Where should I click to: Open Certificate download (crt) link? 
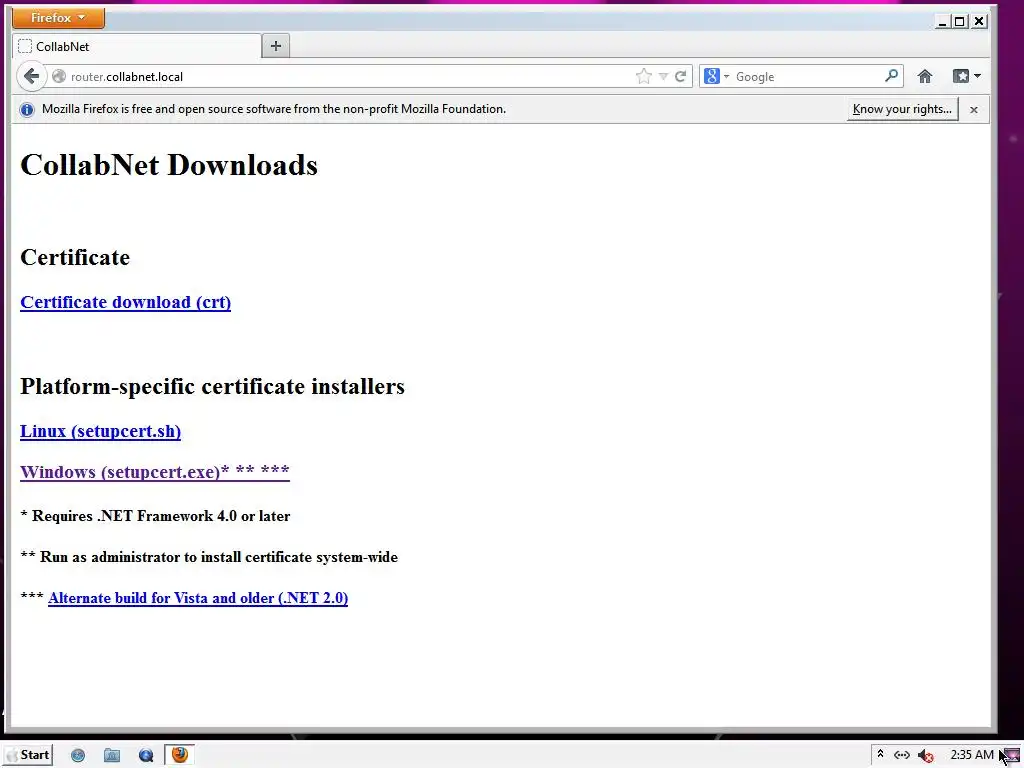pyautogui.click(x=125, y=302)
